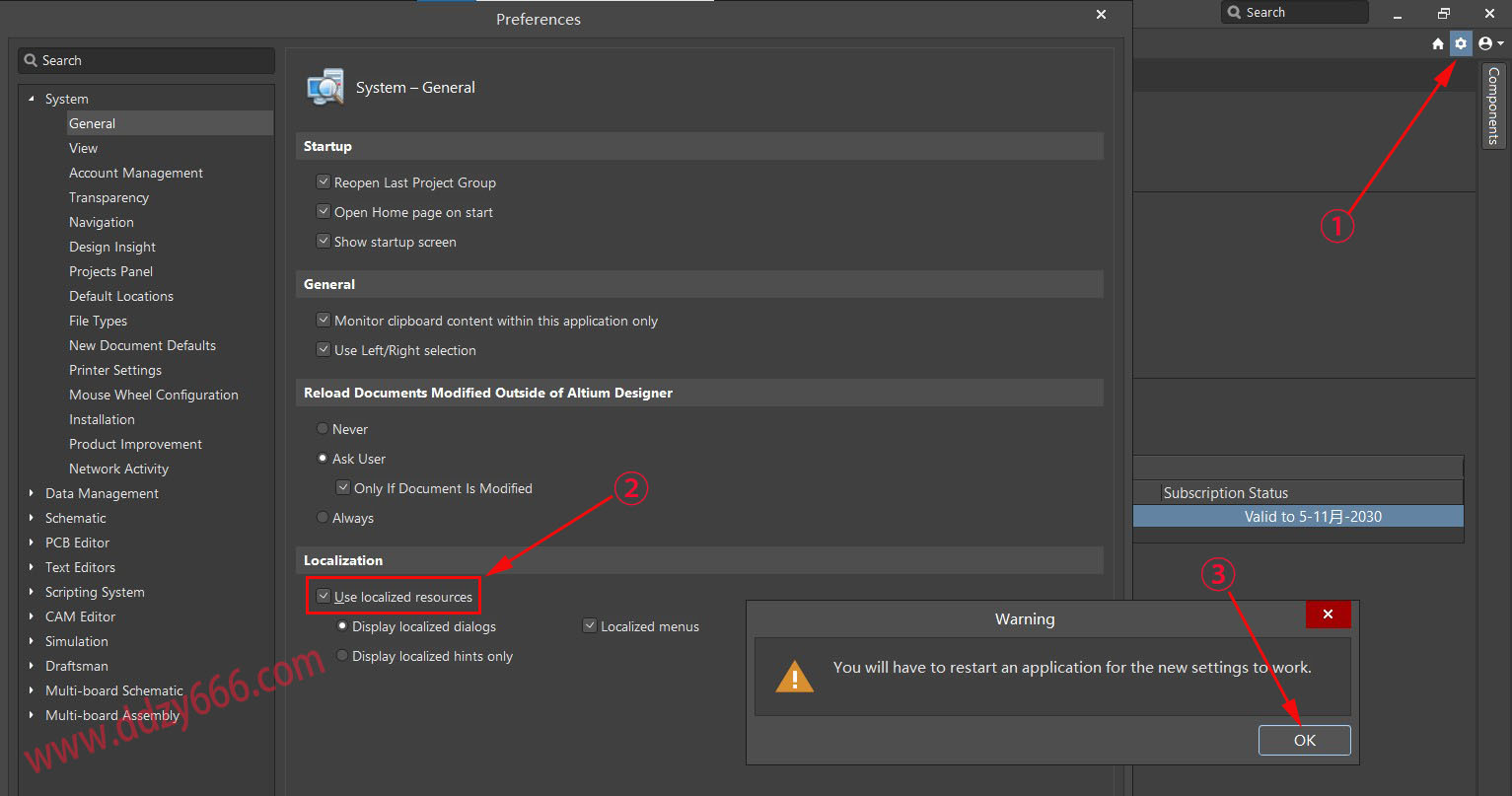Click the warning triangle icon
Screen dimensions: 1512x796
click(794, 677)
